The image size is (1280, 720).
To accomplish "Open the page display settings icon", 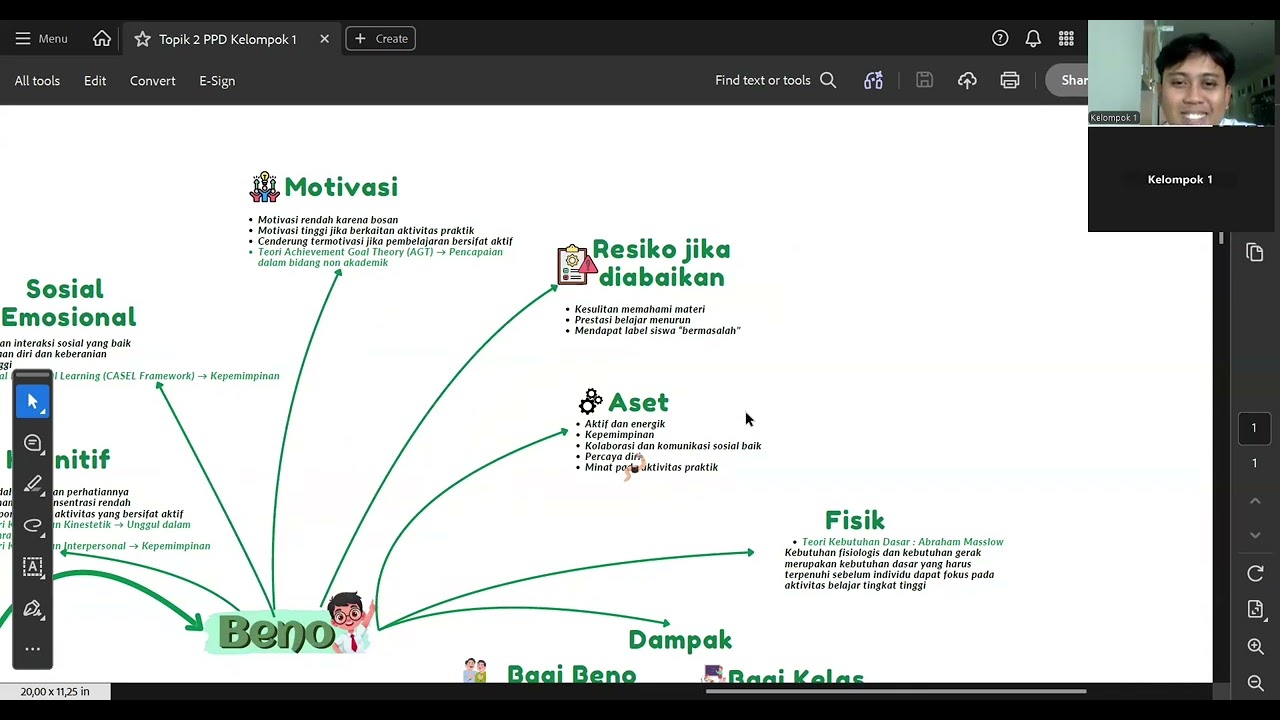I will pos(1256,609).
